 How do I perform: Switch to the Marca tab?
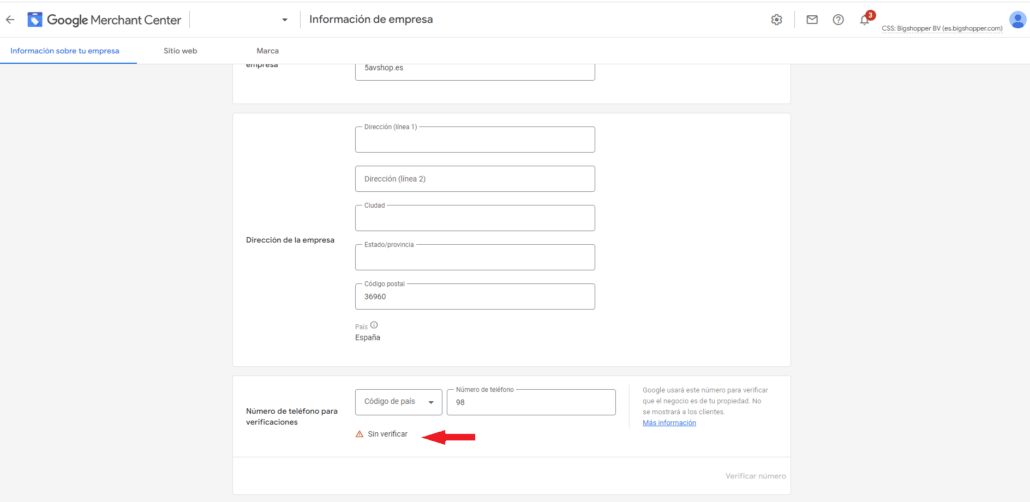267,50
